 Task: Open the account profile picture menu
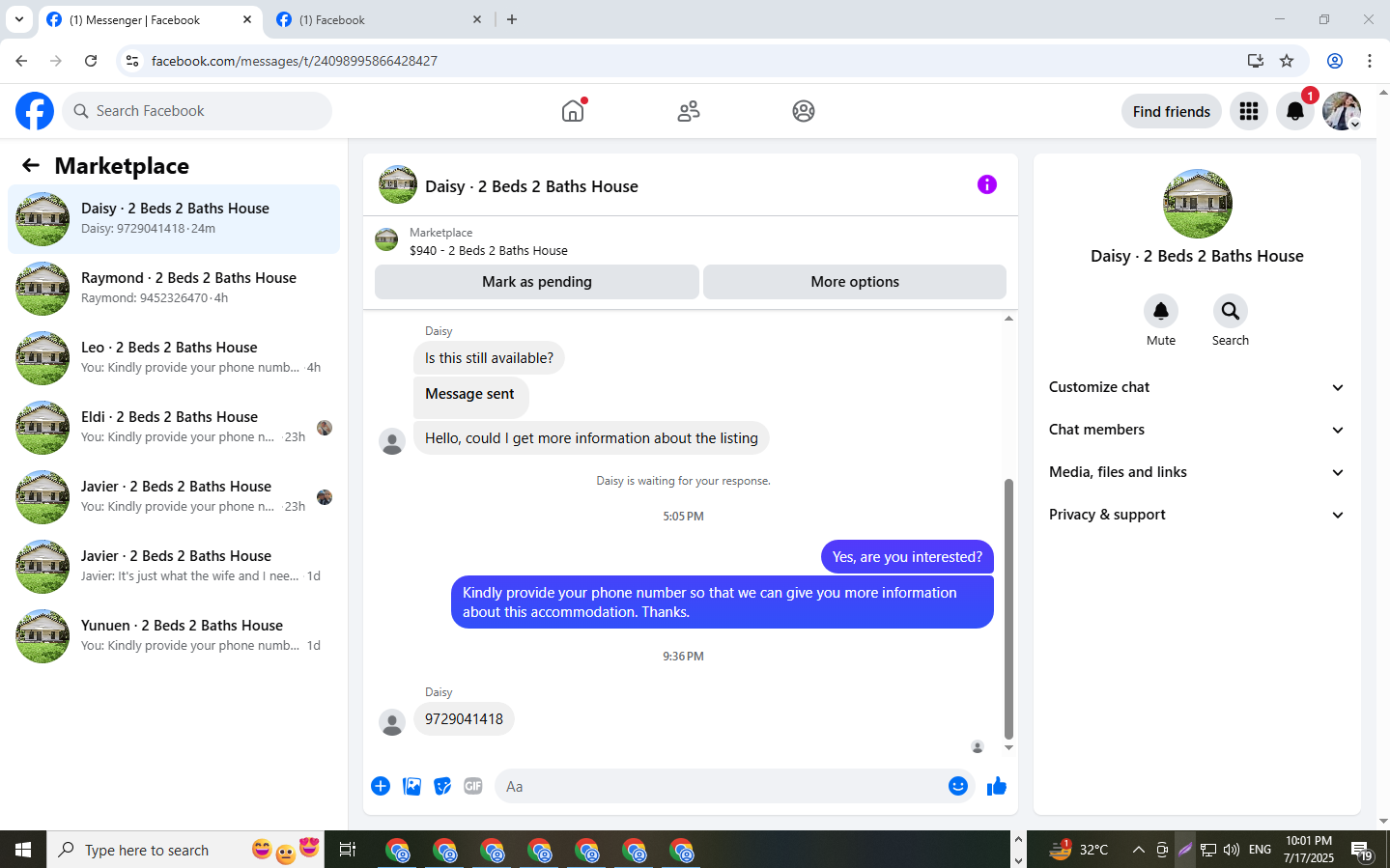pyautogui.click(x=1342, y=111)
